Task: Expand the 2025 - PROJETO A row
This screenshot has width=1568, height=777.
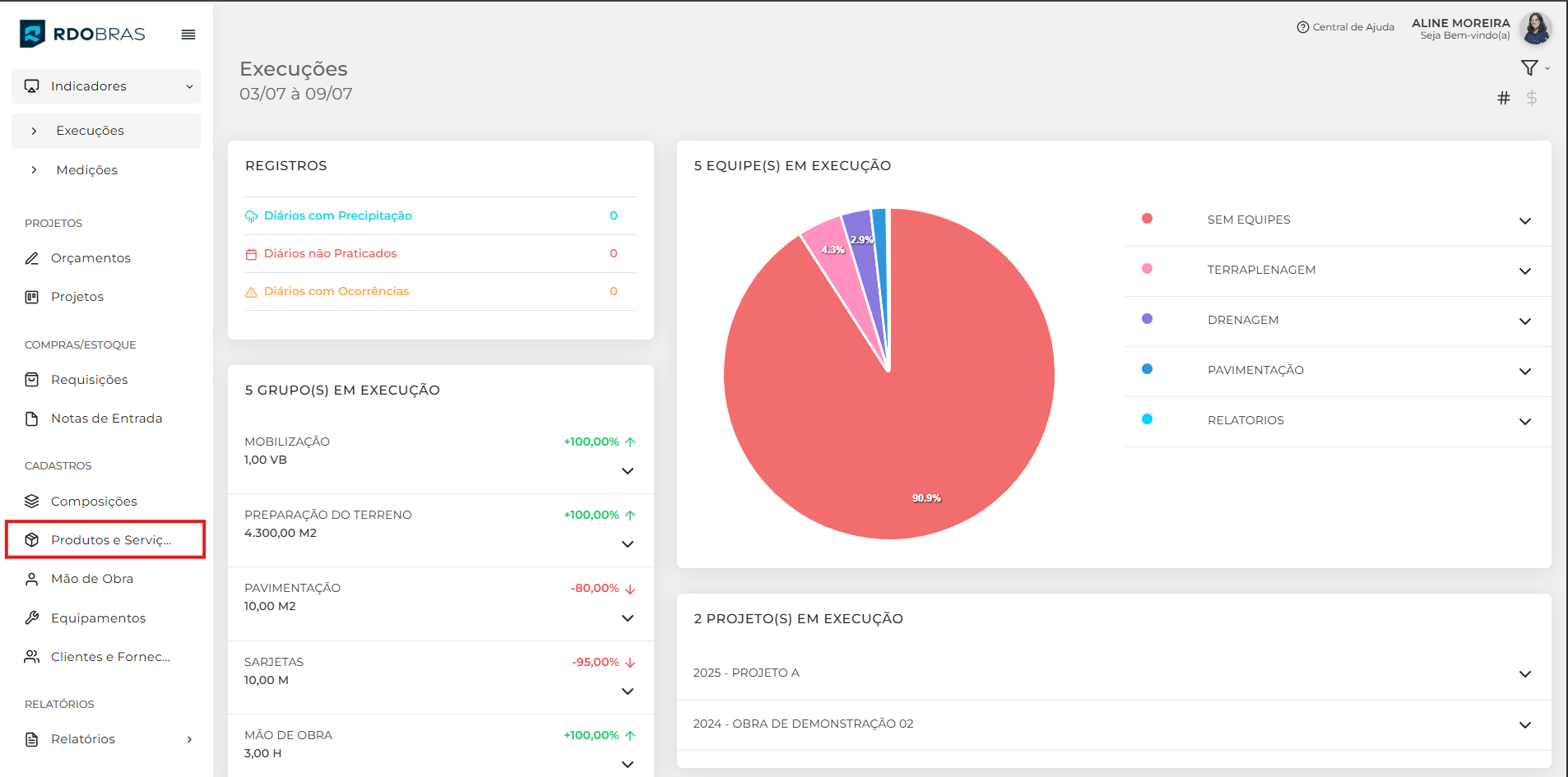Action: (x=1524, y=674)
